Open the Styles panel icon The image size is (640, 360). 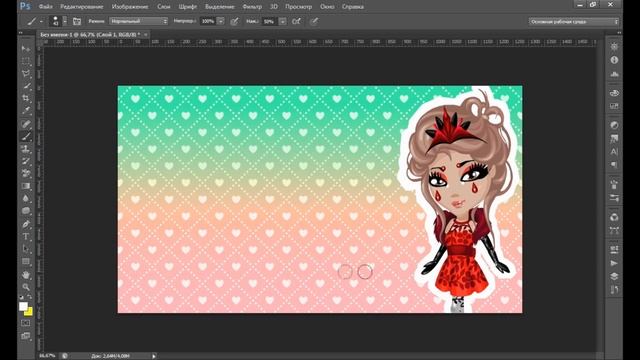[x=614, y=139]
